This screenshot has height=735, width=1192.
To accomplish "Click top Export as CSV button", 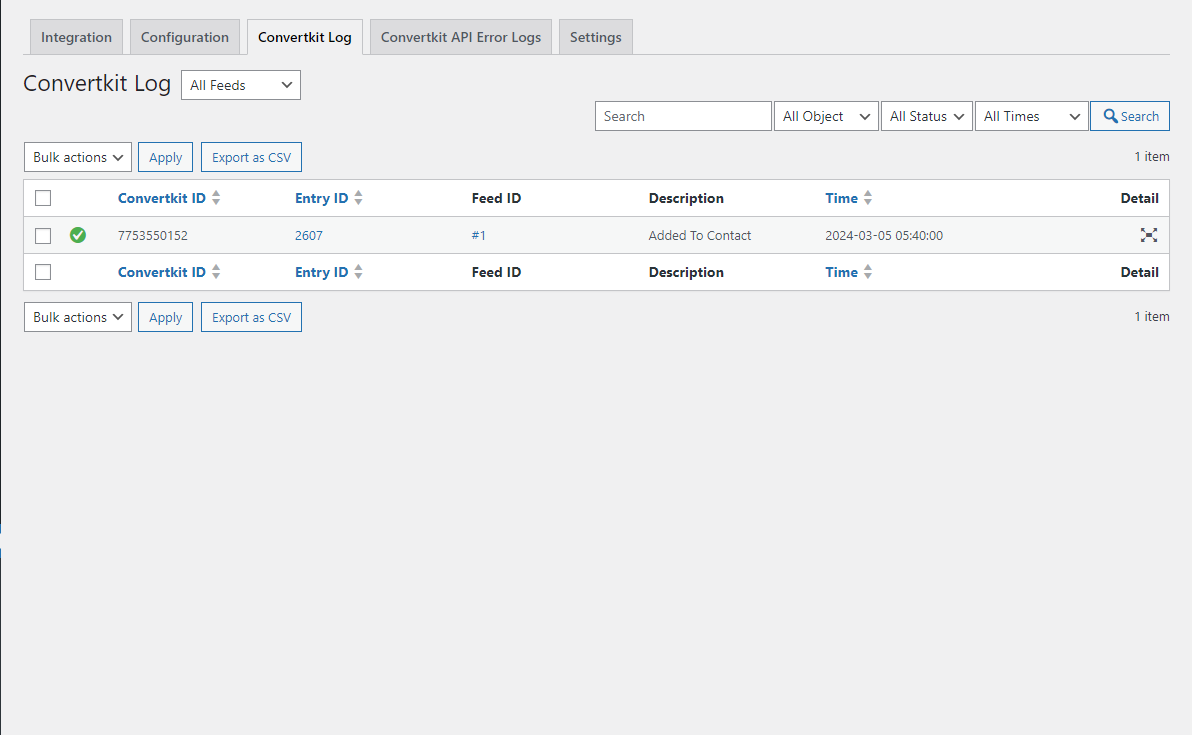I will coord(252,157).
